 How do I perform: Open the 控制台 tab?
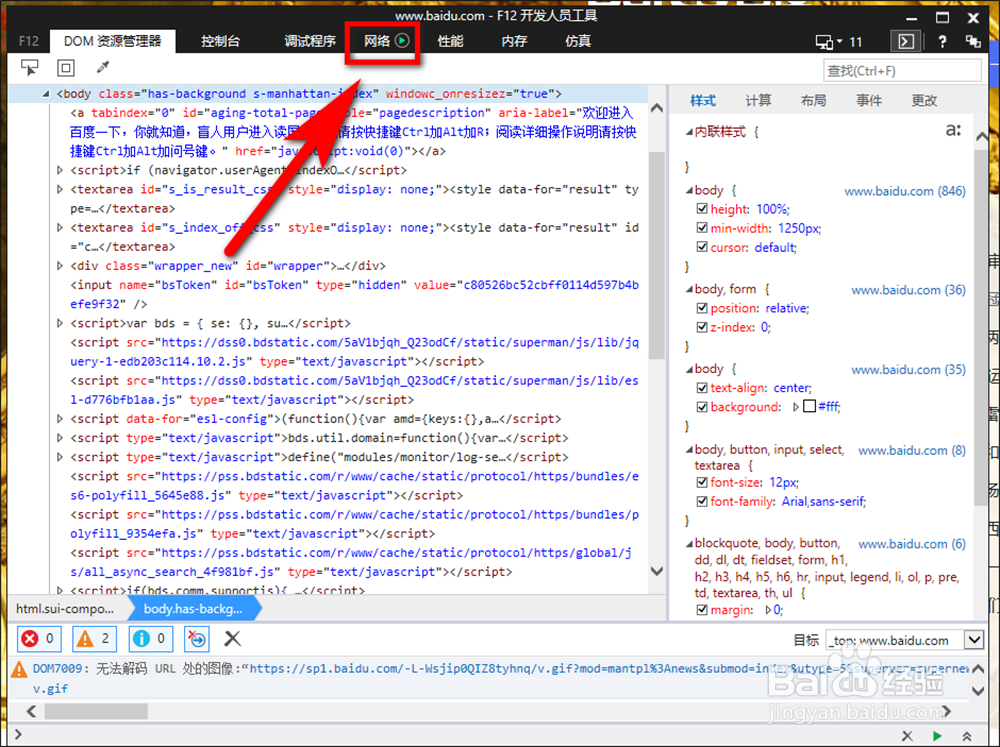click(221, 41)
